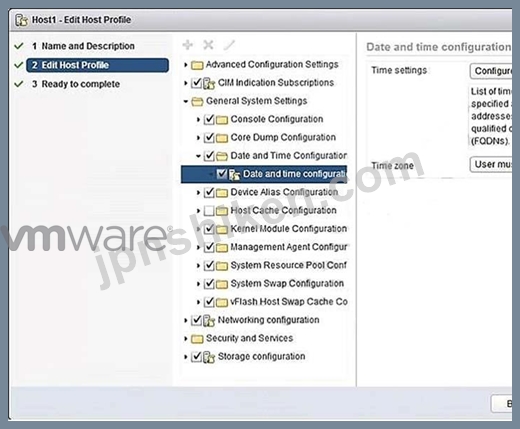Click the Advanced Configuration Settings folder icon
This screenshot has height=429, width=520.
click(x=197, y=65)
